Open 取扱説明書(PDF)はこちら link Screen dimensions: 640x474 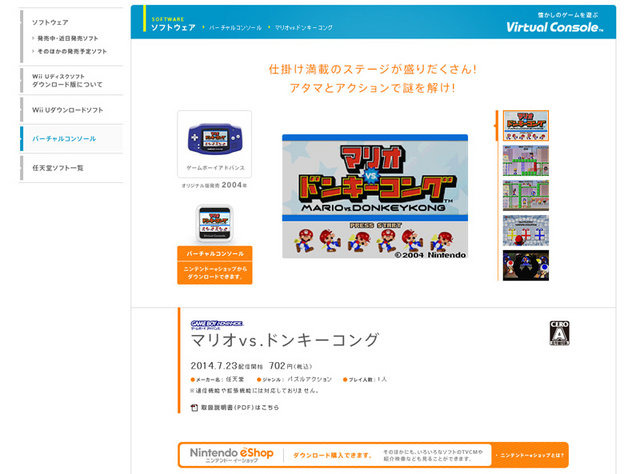click(240, 407)
